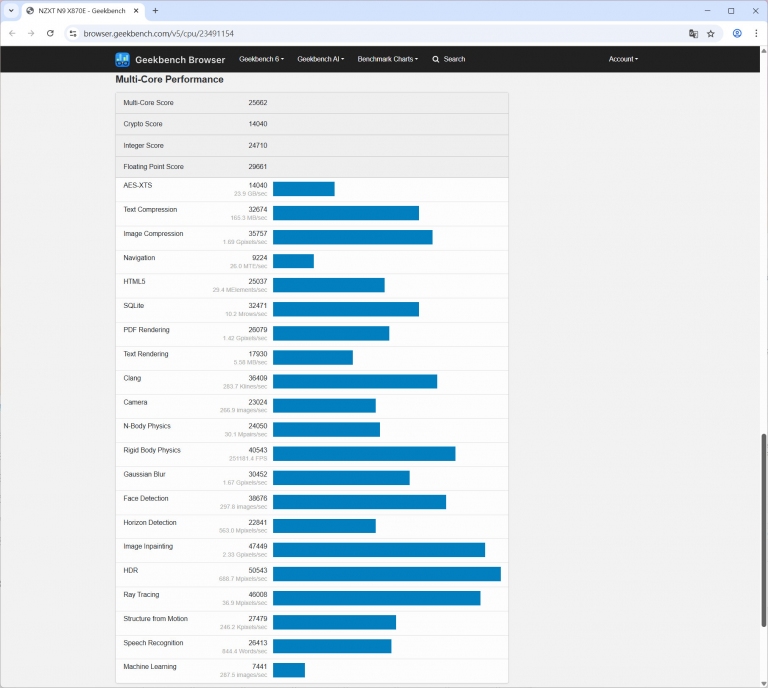The image size is (768, 688).
Task: Click the Machine Learning result bar
Action: [x=289, y=670]
